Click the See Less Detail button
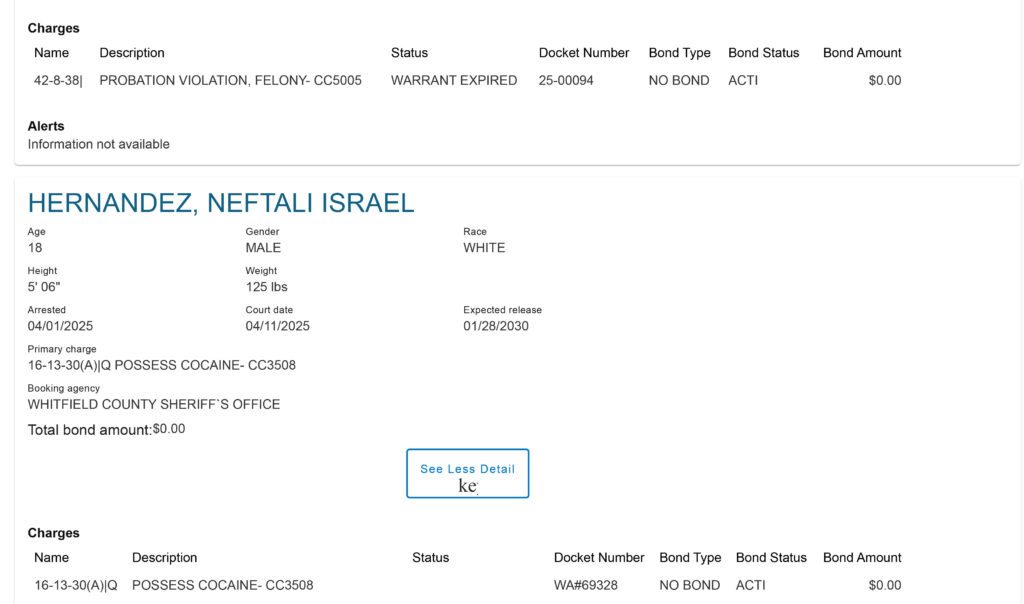 click(468, 473)
